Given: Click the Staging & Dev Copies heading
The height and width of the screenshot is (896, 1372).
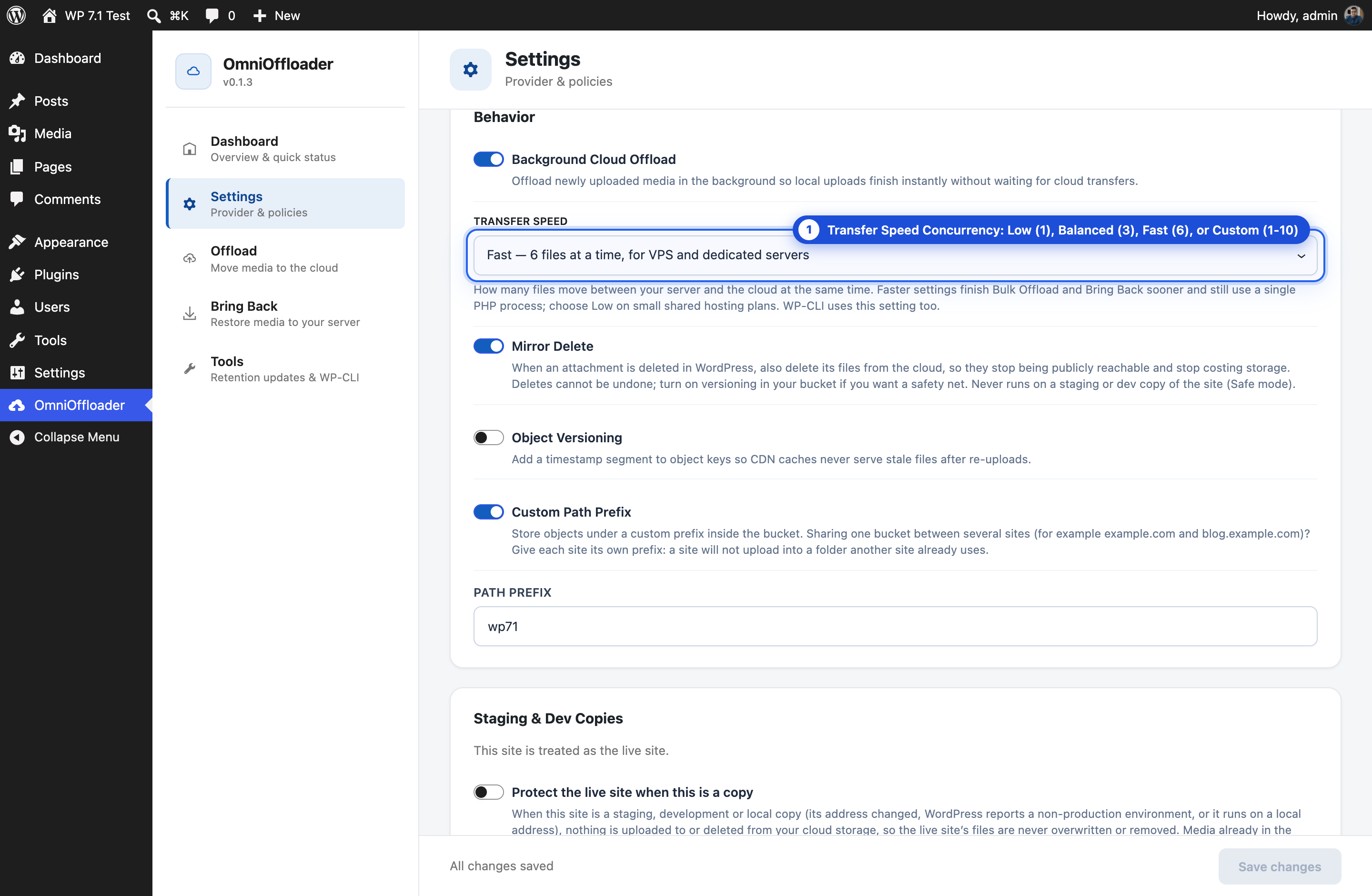Looking at the screenshot, I should [548, 718].
